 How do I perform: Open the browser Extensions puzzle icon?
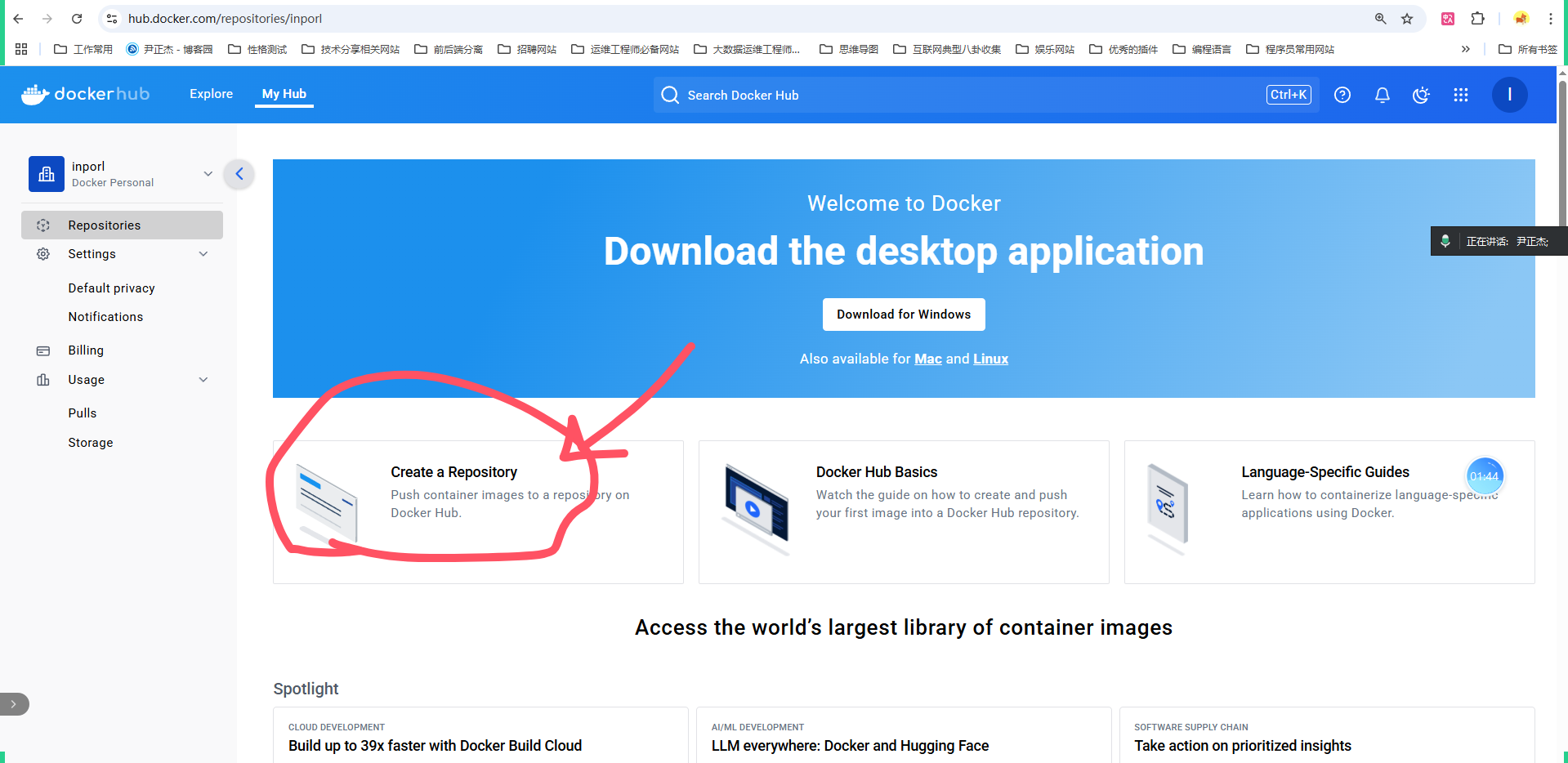tap(1478, 18)
